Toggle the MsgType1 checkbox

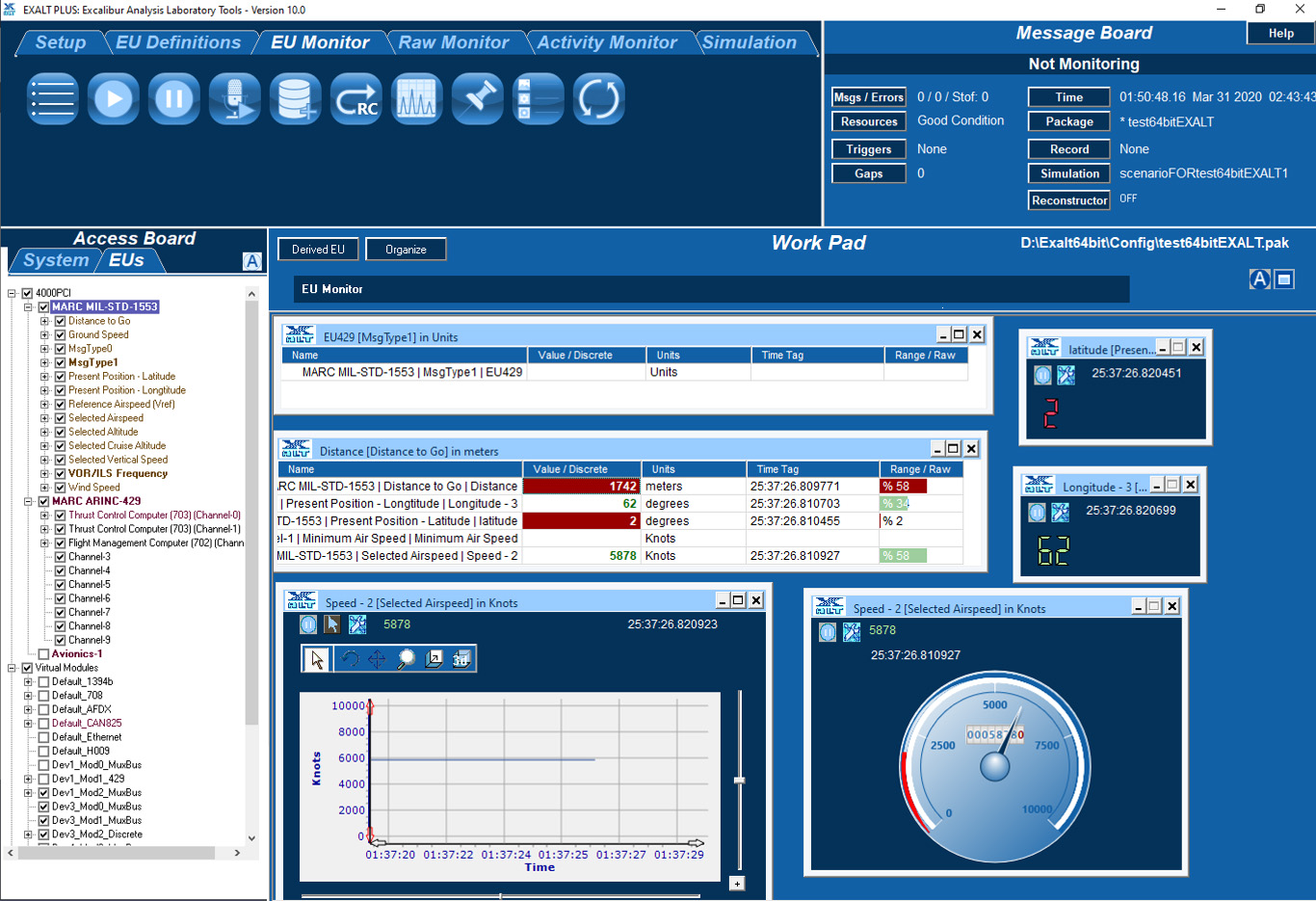pyautogui.click(x=60, y=362)
